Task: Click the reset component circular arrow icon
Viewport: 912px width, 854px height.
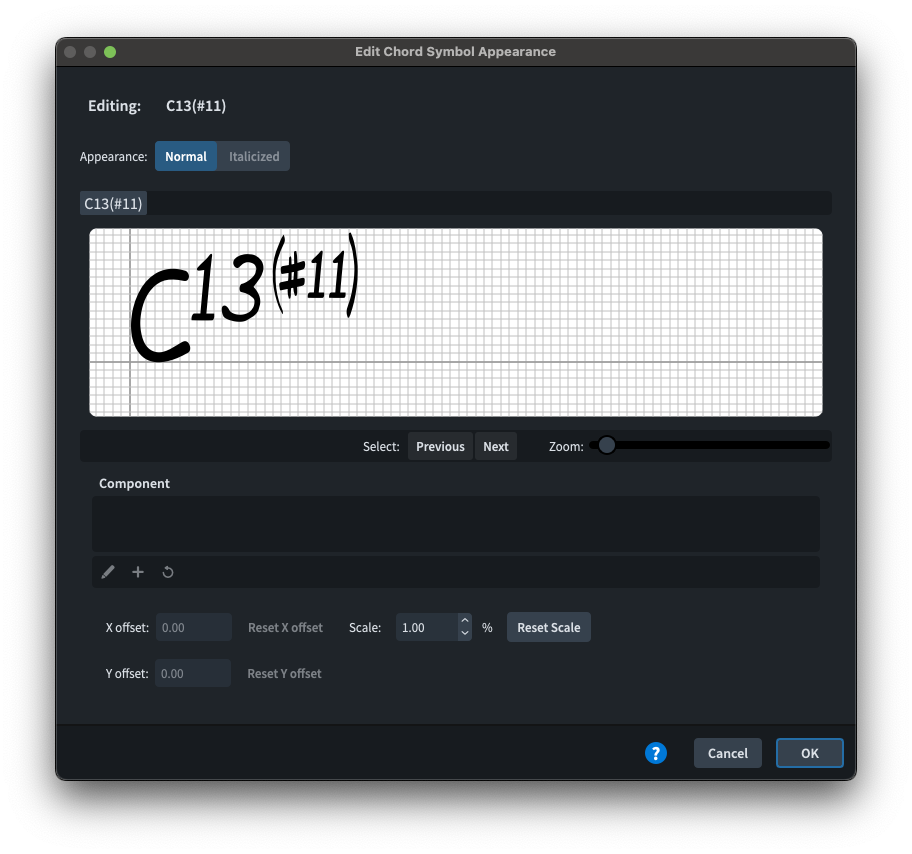Action: click(x=168, y=572)
